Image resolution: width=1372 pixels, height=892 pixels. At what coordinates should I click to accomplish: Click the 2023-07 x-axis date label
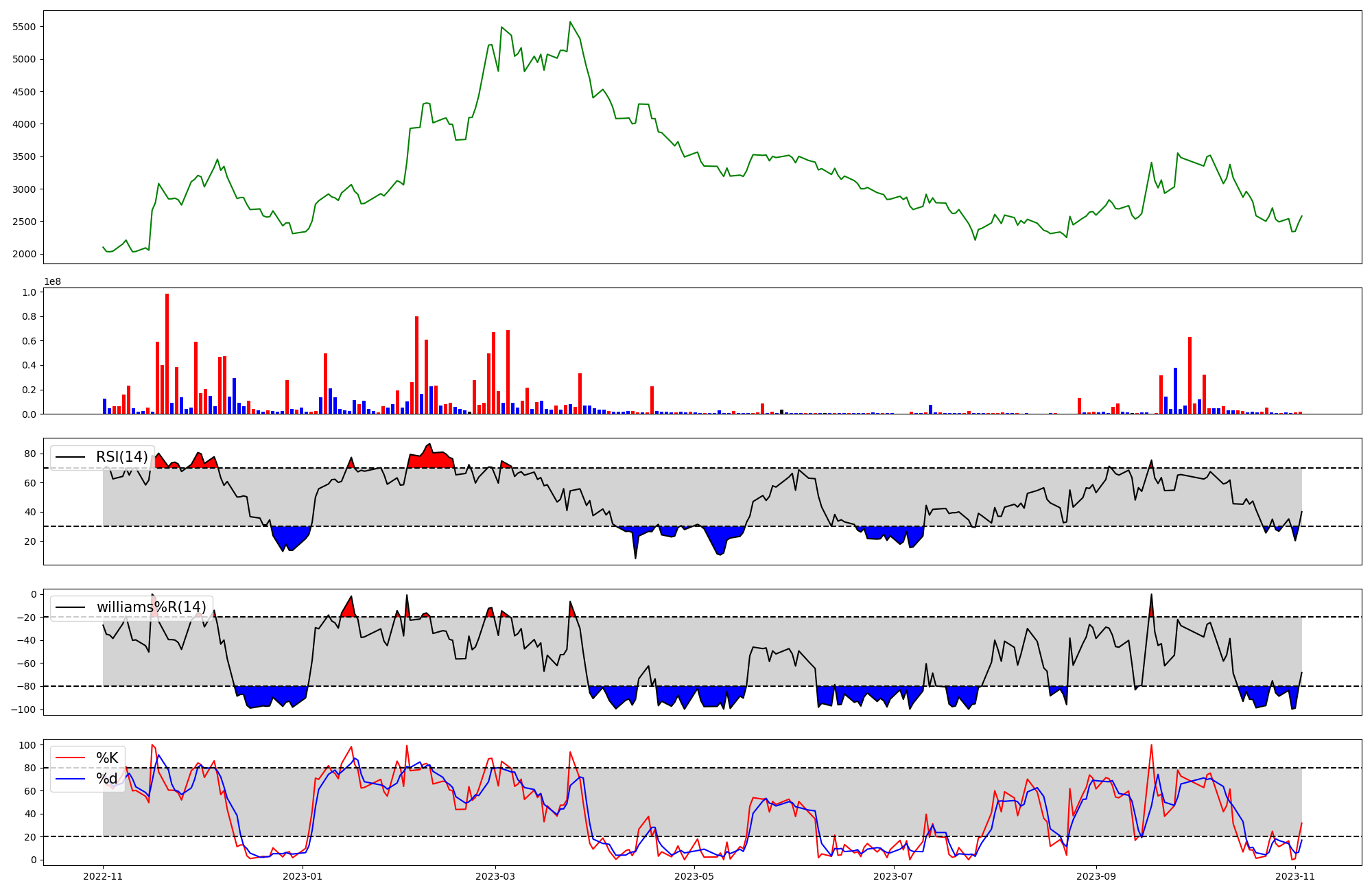[x=893, y=876]
